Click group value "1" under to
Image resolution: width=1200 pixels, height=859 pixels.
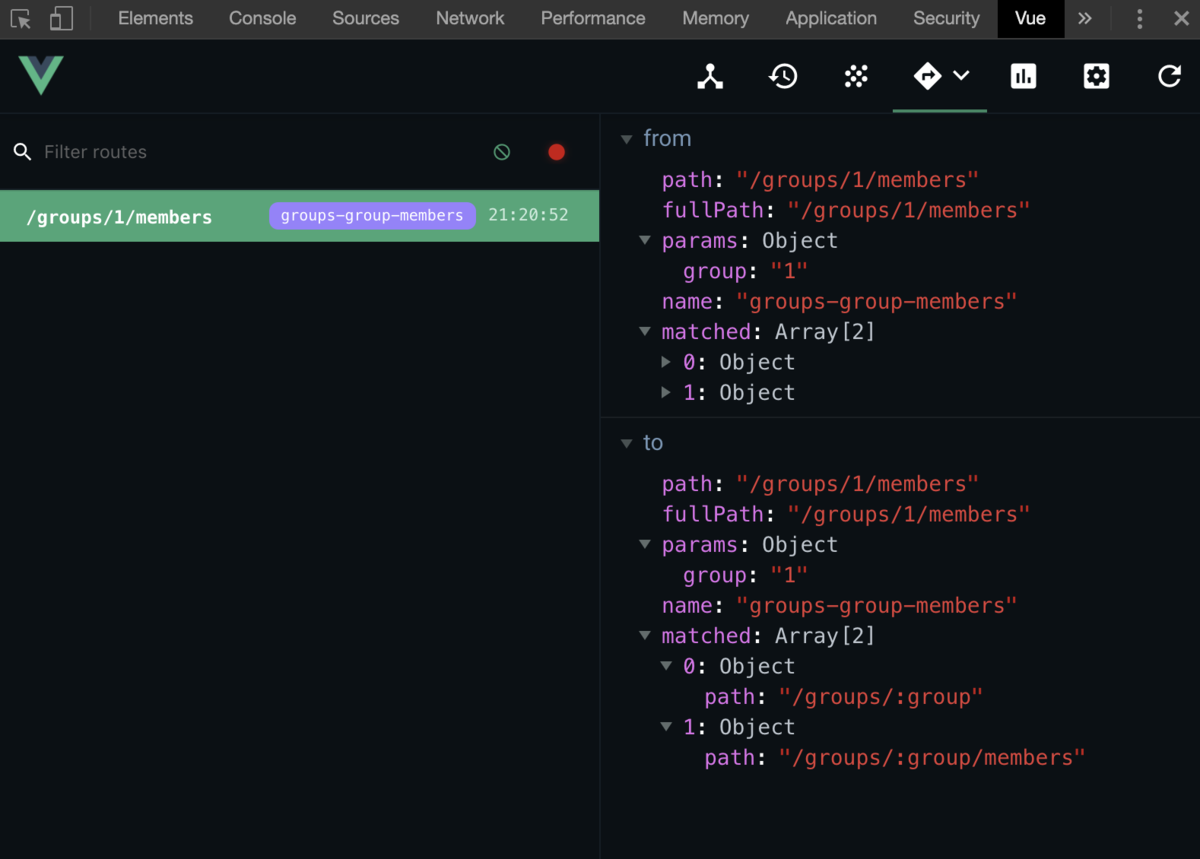(x=788, y=575)
